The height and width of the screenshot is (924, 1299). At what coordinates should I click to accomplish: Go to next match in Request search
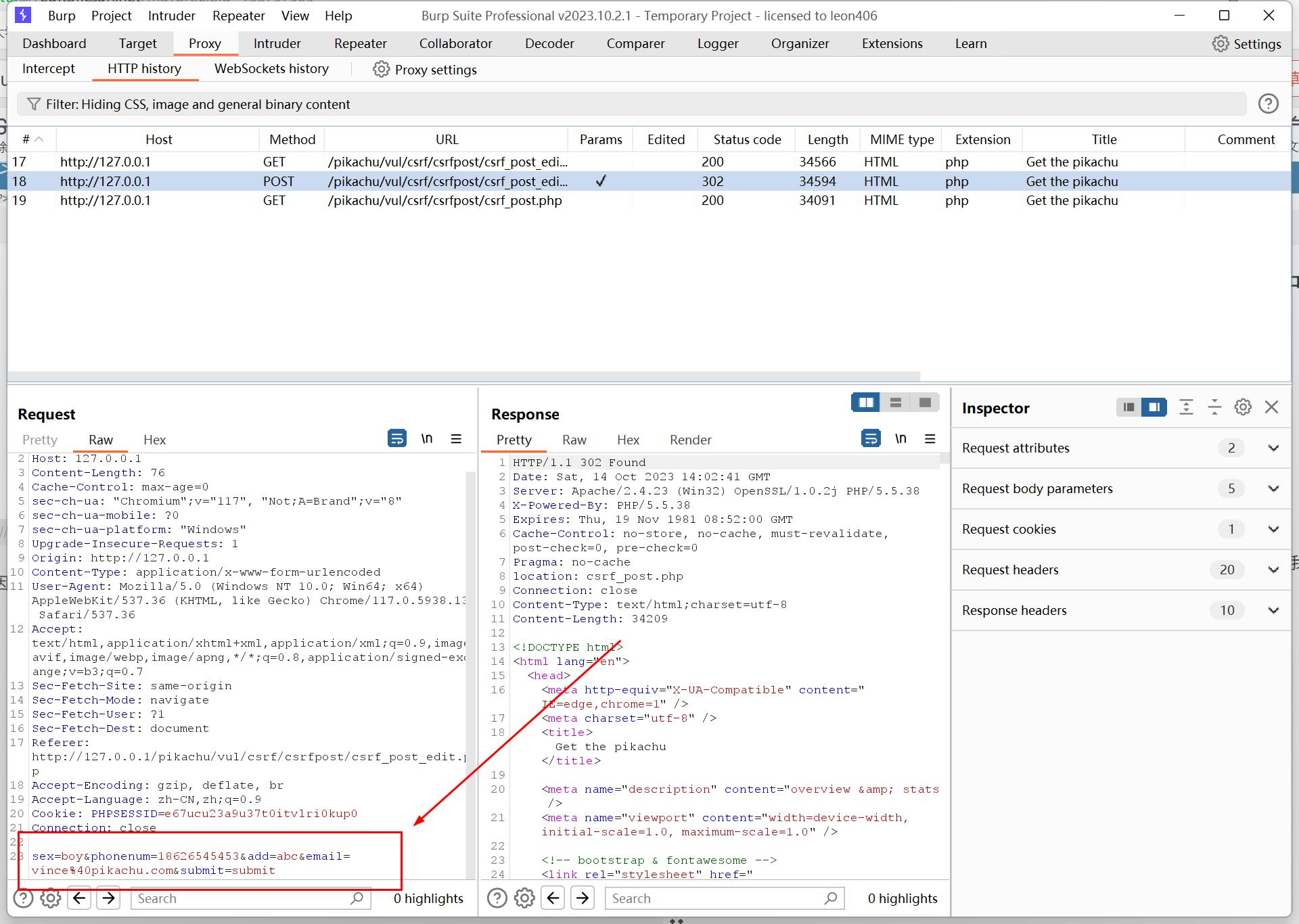click(108, 898)
